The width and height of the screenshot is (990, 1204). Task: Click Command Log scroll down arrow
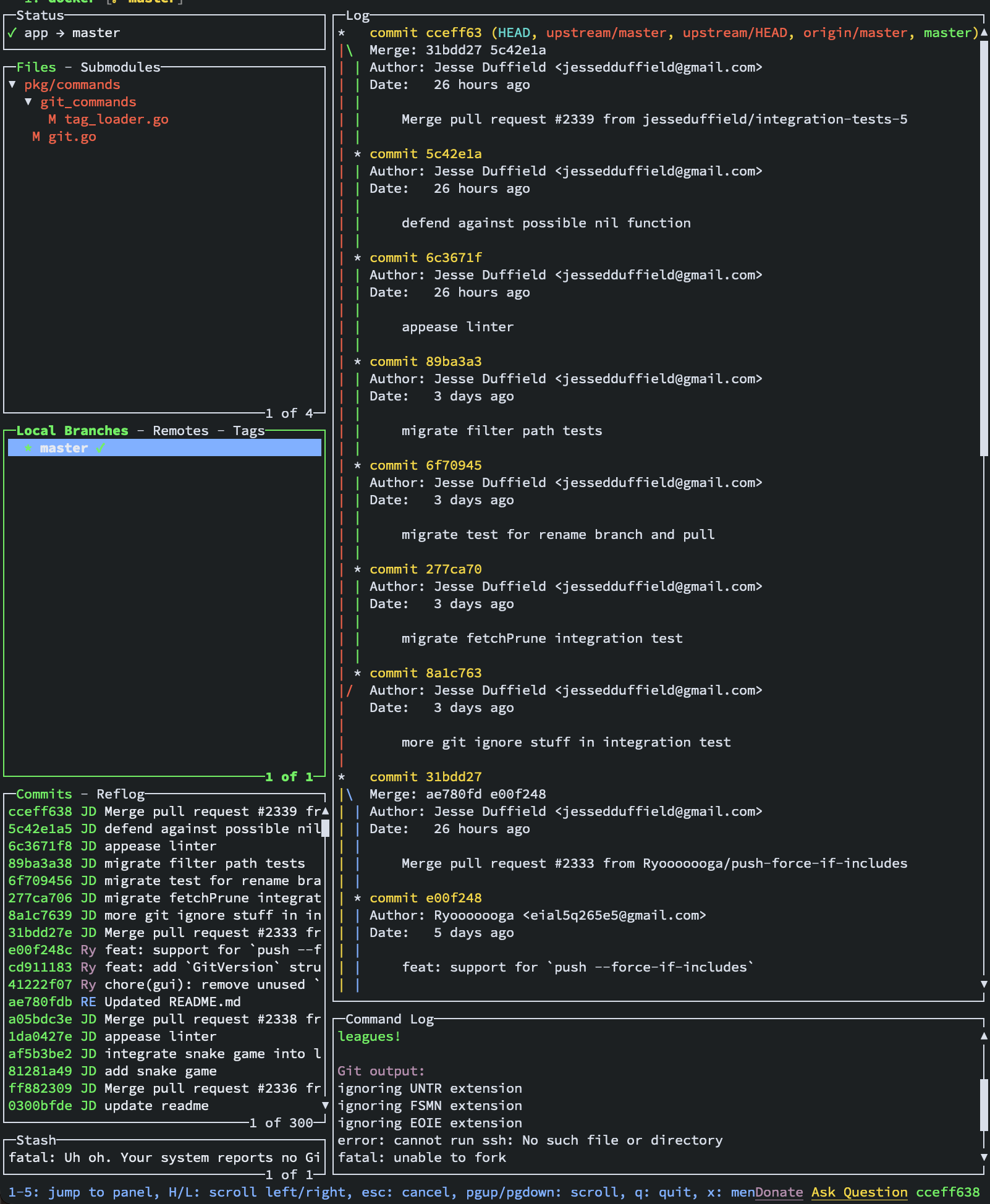(x=984, y=1157)
